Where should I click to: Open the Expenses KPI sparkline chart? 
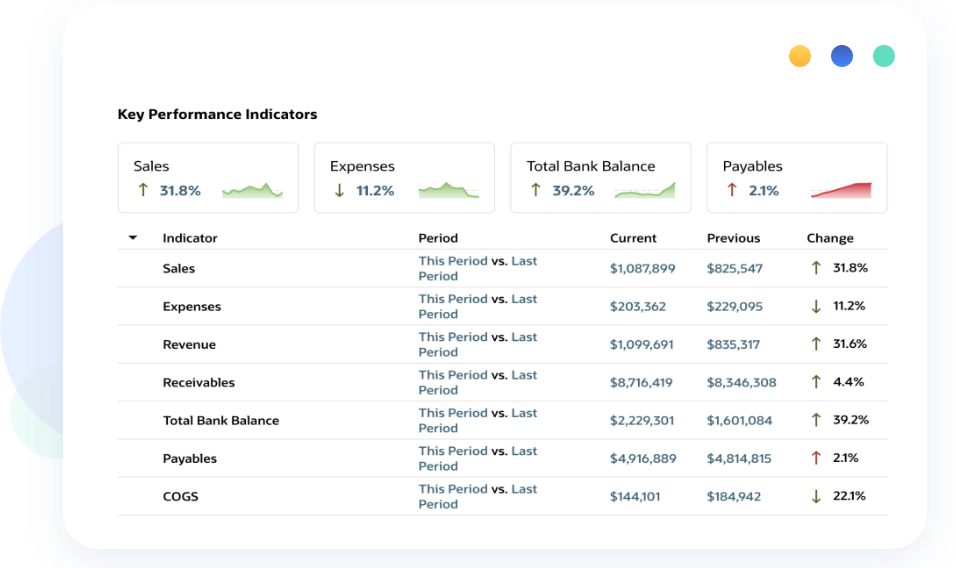click(448, 190)
